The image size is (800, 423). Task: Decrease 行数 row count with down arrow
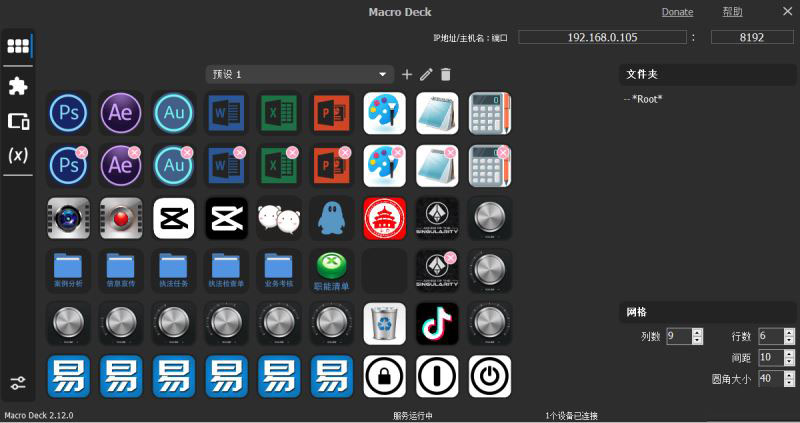791,341
